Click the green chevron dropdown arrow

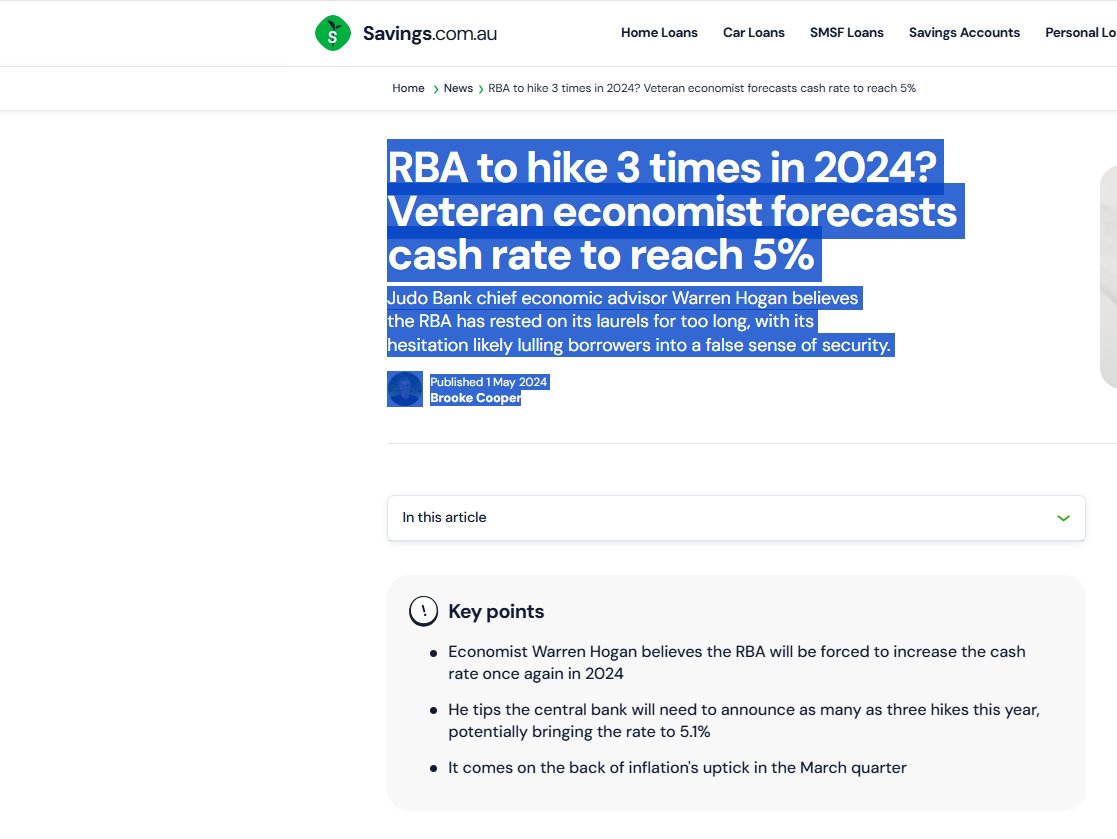1064,518
